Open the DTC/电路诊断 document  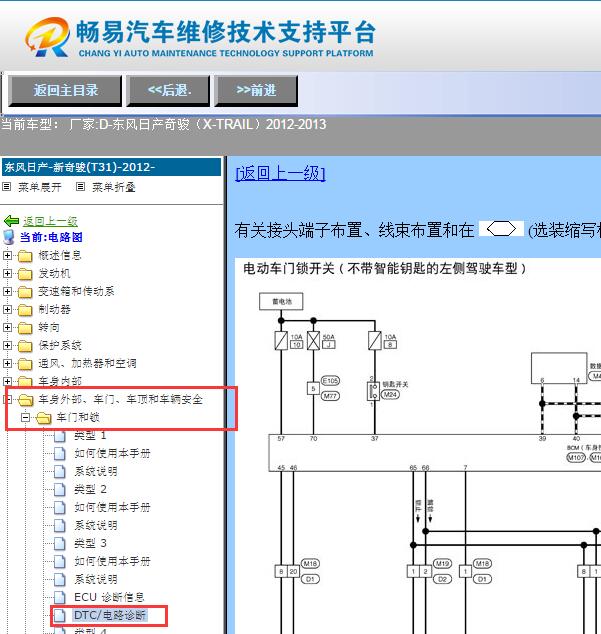[x=110, y=615]
